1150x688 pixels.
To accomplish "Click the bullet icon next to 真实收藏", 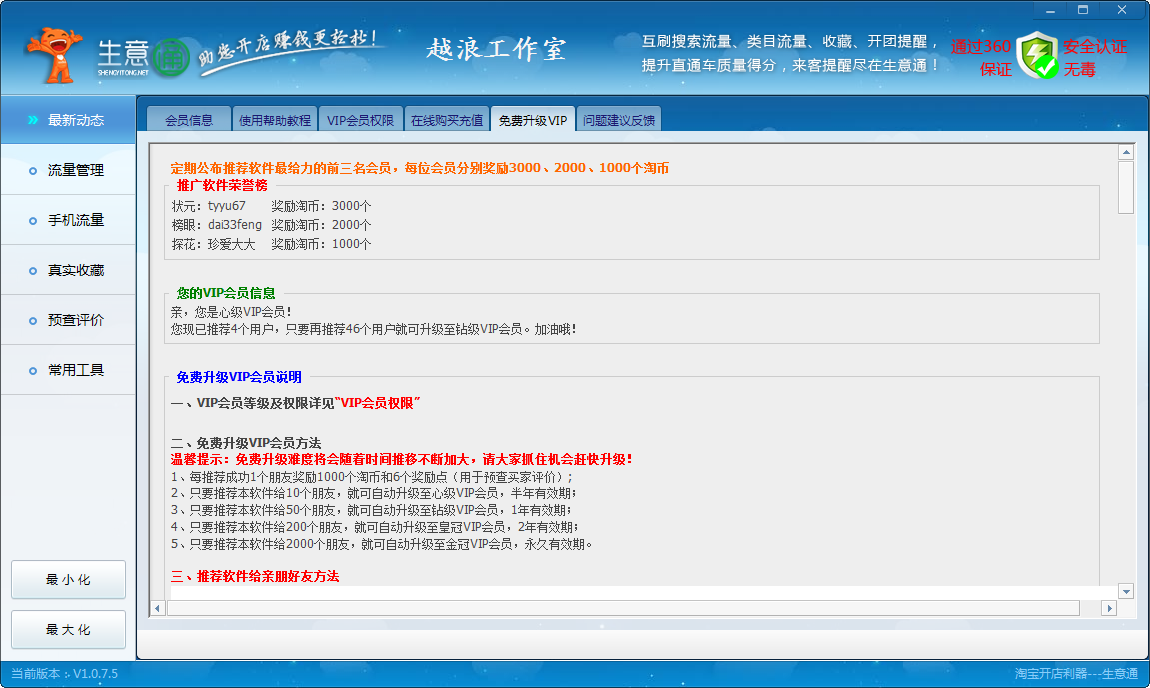I will [33, 270].
